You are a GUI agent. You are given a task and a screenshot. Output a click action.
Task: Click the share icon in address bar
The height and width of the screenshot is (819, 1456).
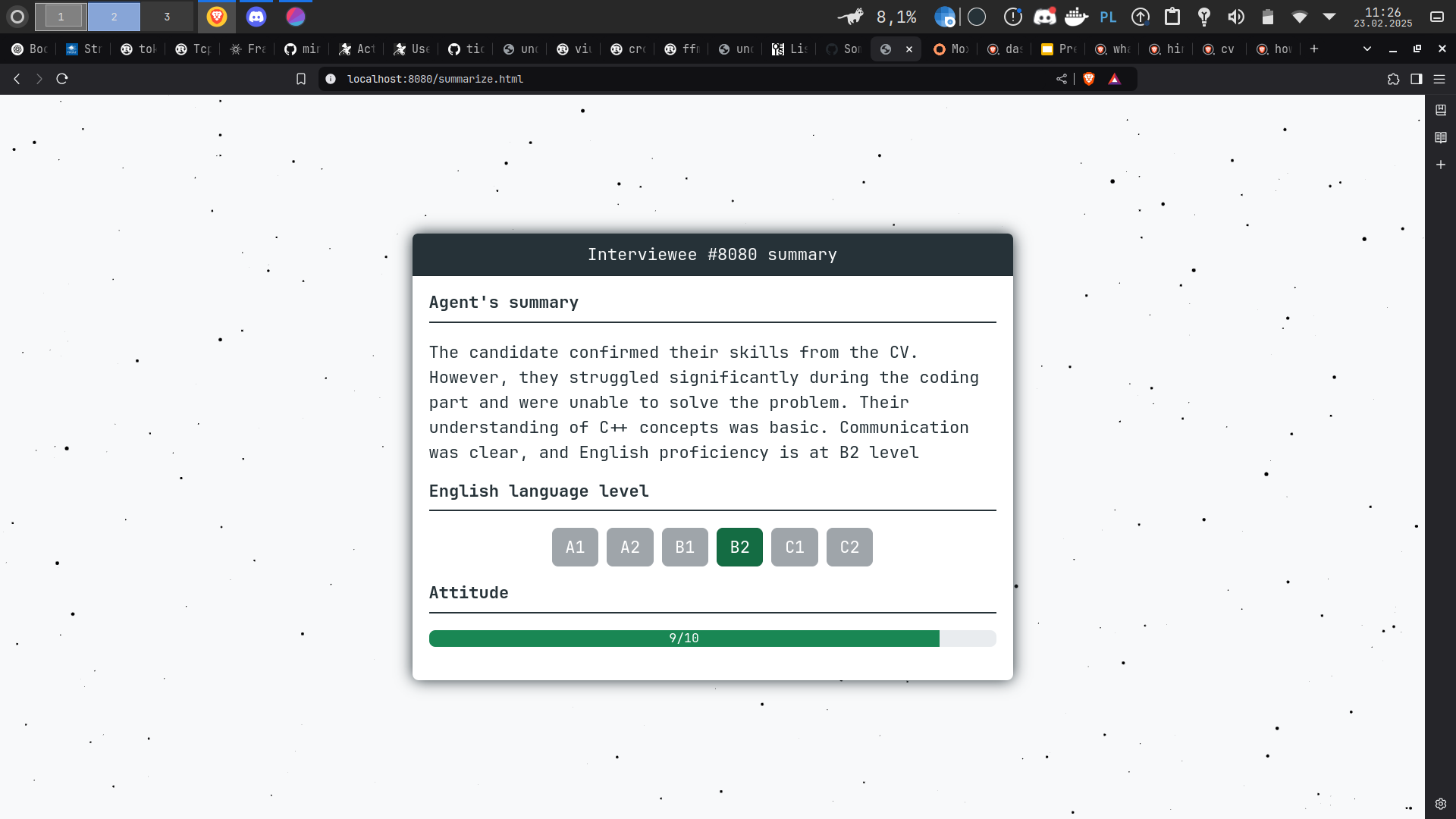click(1062, 79)
